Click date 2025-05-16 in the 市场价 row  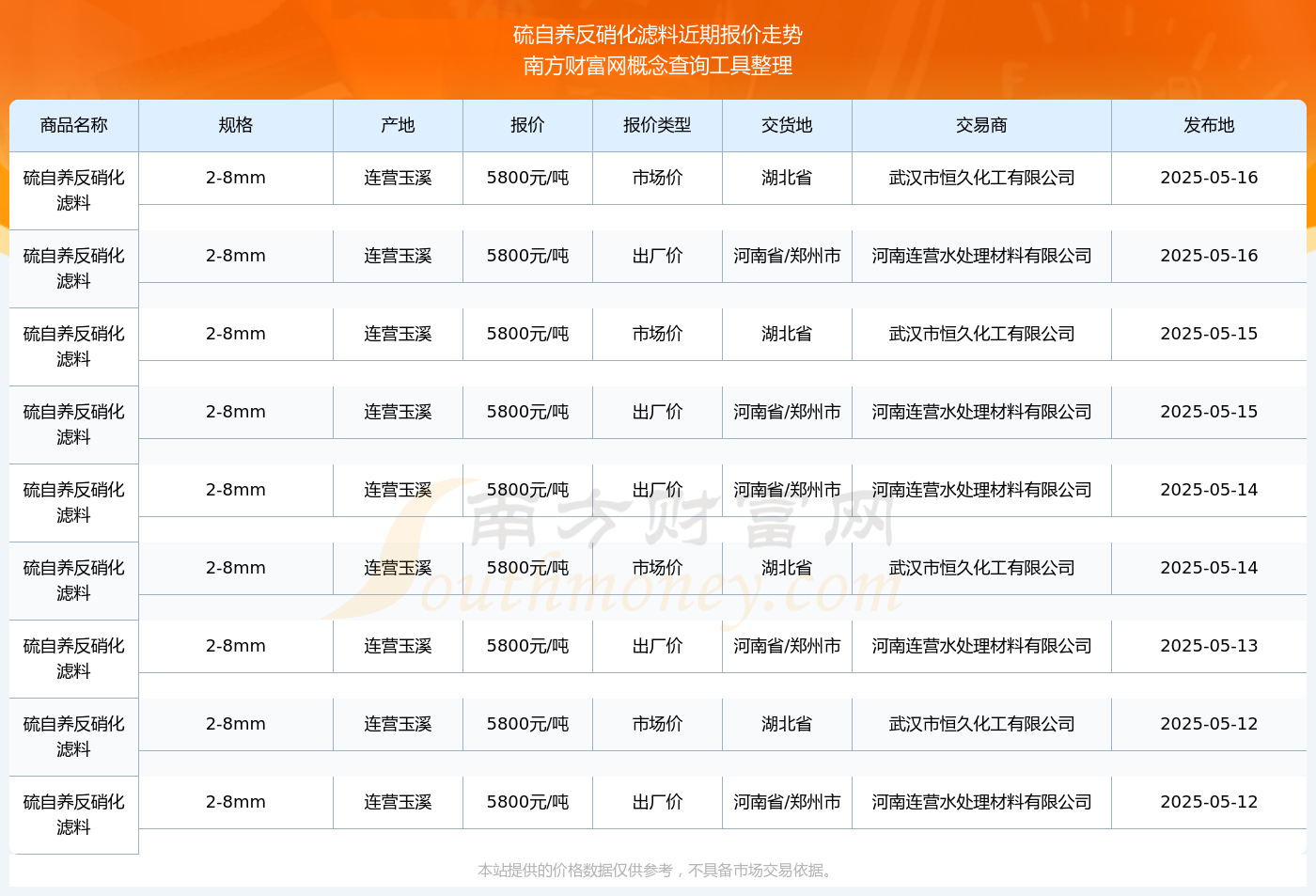click(1209, 178)
